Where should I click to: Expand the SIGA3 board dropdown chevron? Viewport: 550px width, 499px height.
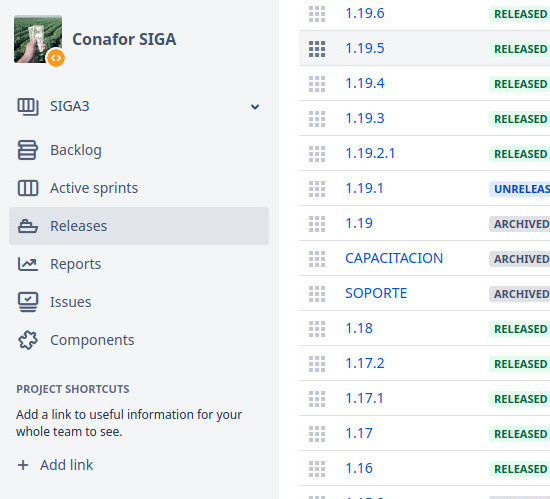point(255,107)
